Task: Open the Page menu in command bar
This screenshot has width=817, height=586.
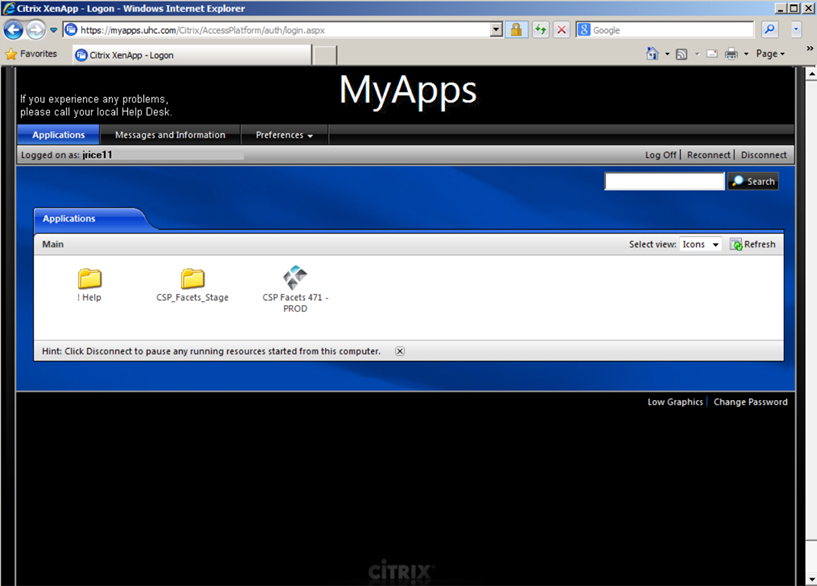Action: pyautogui.click(x=769, y=54)
